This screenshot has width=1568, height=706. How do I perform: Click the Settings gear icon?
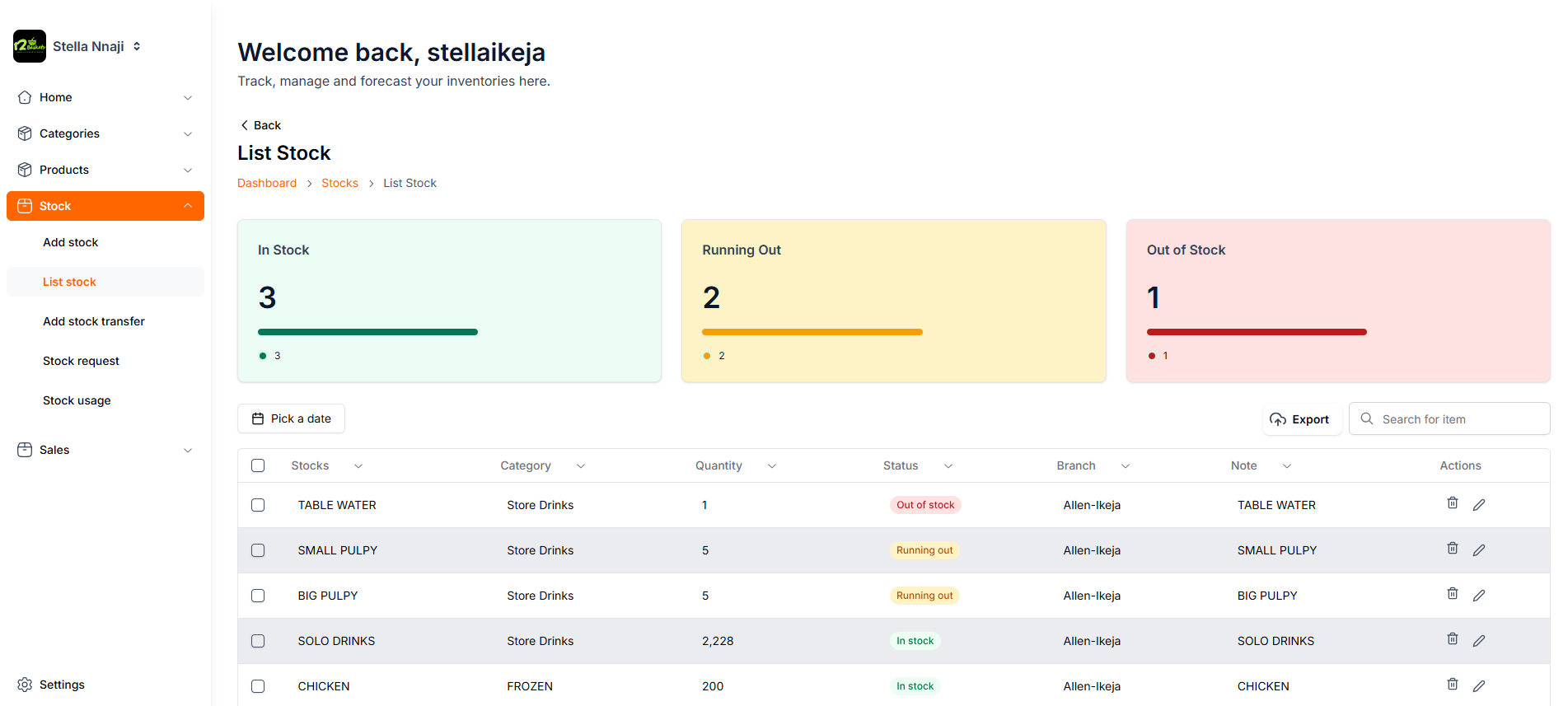tap(25, 685)
